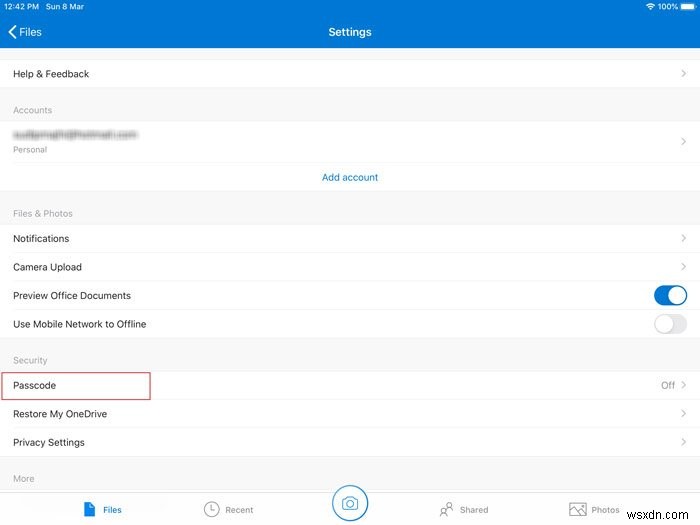Tap the Use Mobile Network to Offline label
This screenshot has height=525, width=700.
point(79,324)
